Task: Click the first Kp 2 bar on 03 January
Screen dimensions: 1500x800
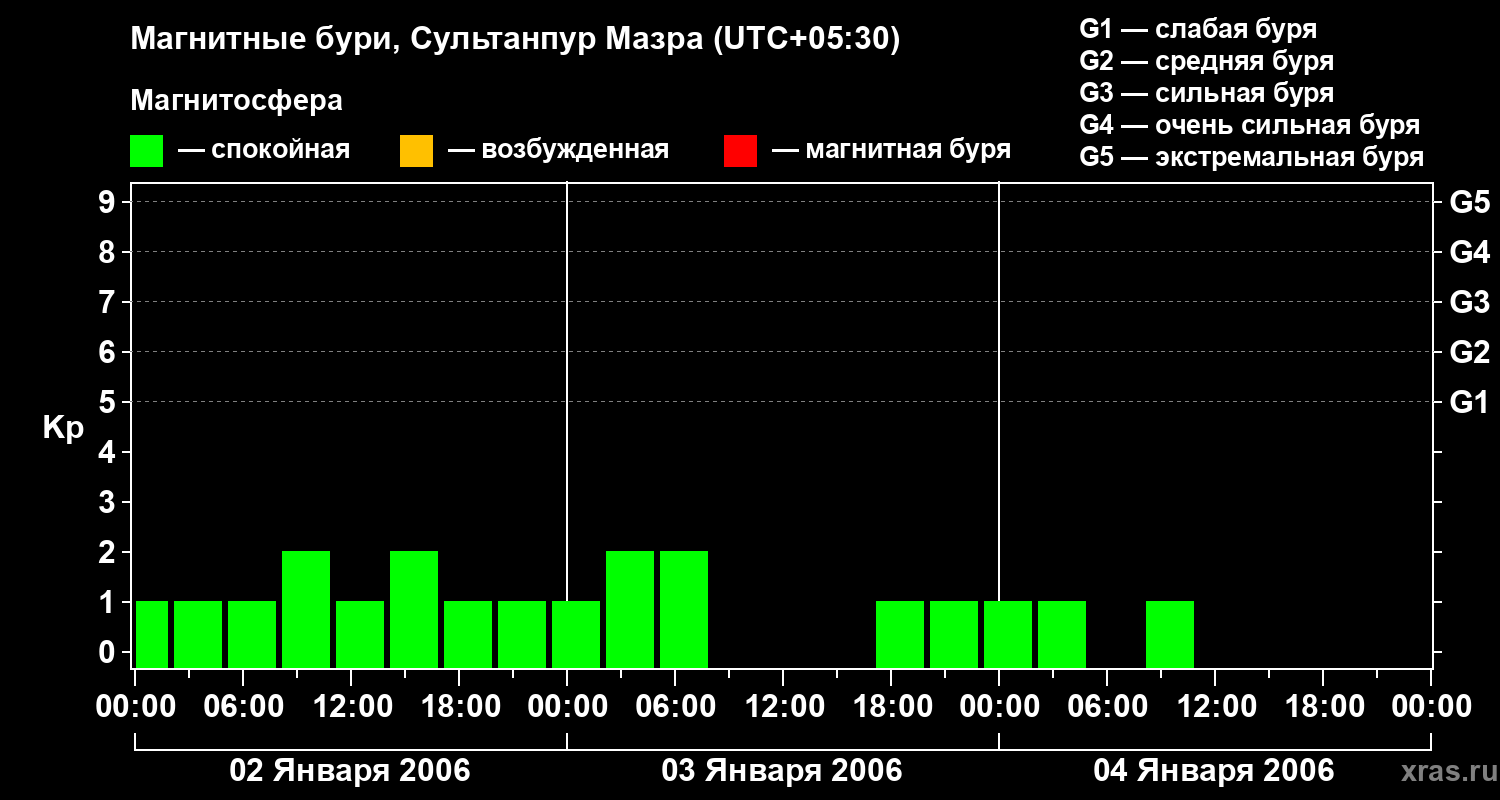Action: 630,609
